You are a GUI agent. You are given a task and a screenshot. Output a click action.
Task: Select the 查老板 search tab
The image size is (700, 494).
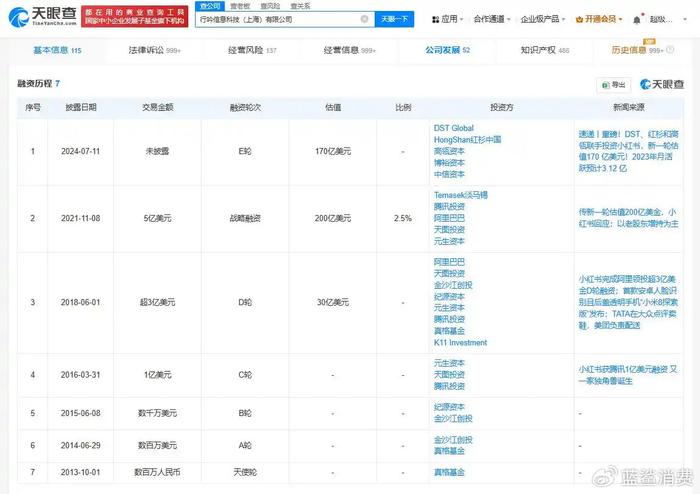coord(240,6)
